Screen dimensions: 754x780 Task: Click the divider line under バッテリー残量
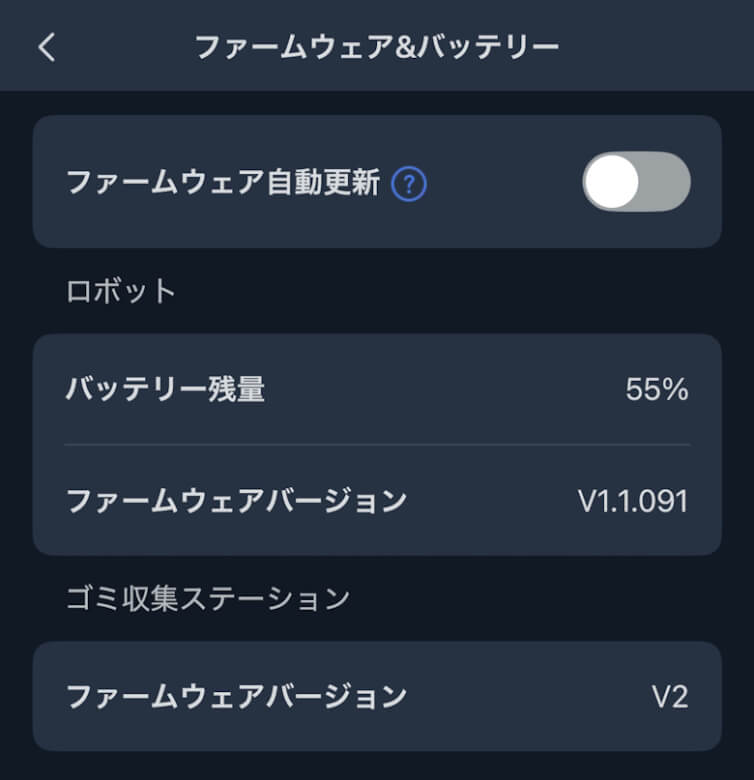tap(377, 444)
